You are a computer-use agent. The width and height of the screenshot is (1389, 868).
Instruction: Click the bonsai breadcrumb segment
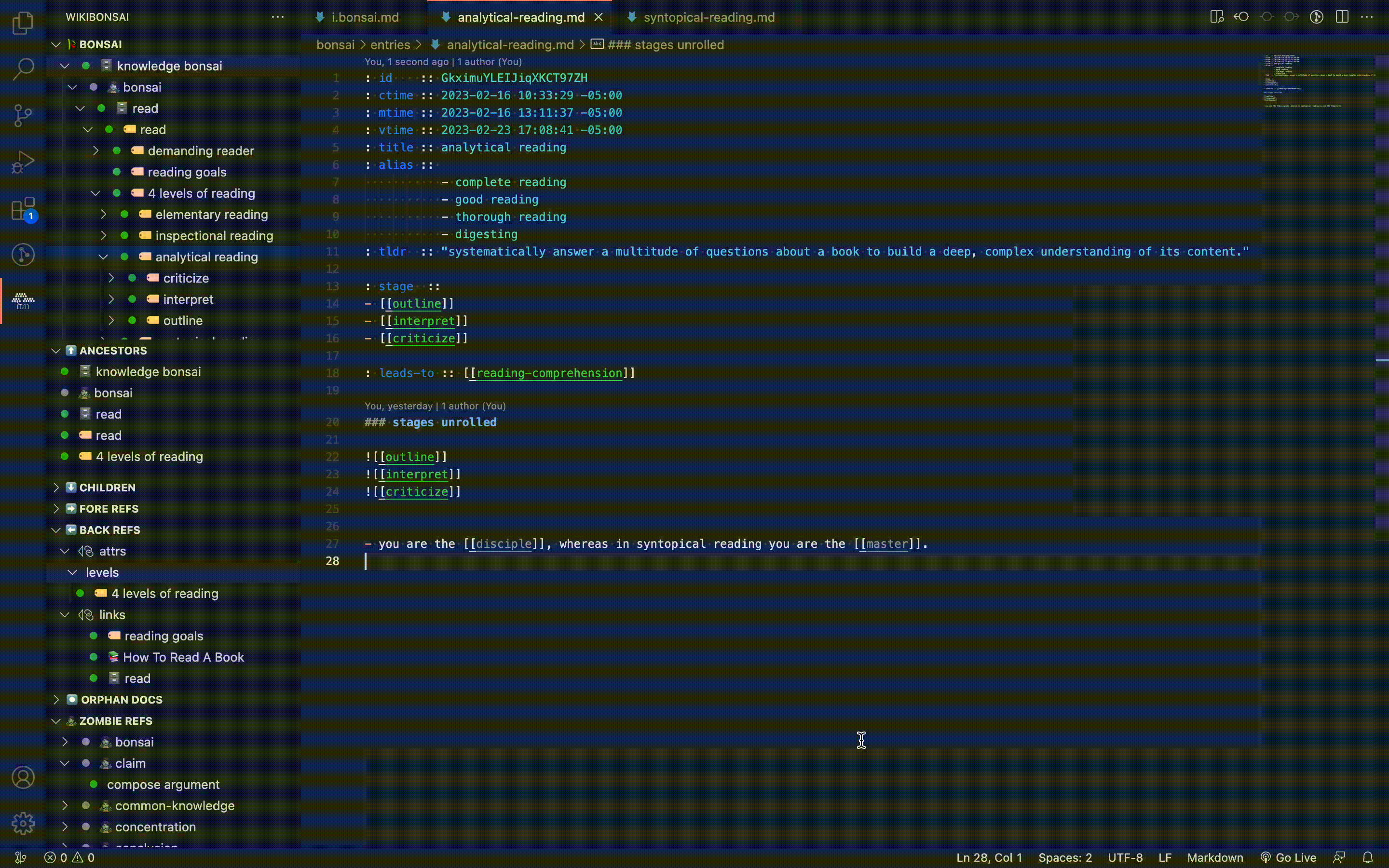tap(335, 45)
